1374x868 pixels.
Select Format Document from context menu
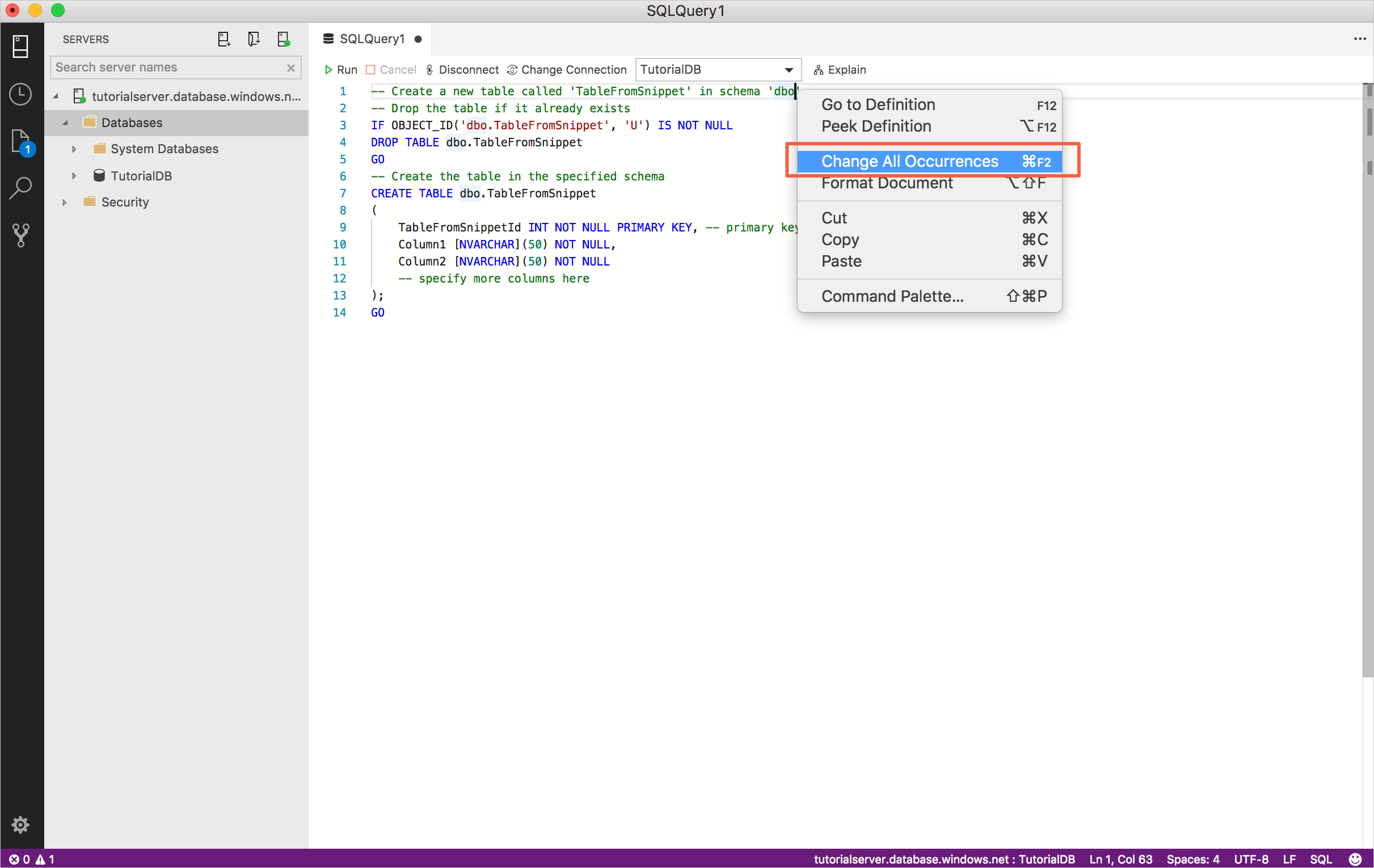887,183
